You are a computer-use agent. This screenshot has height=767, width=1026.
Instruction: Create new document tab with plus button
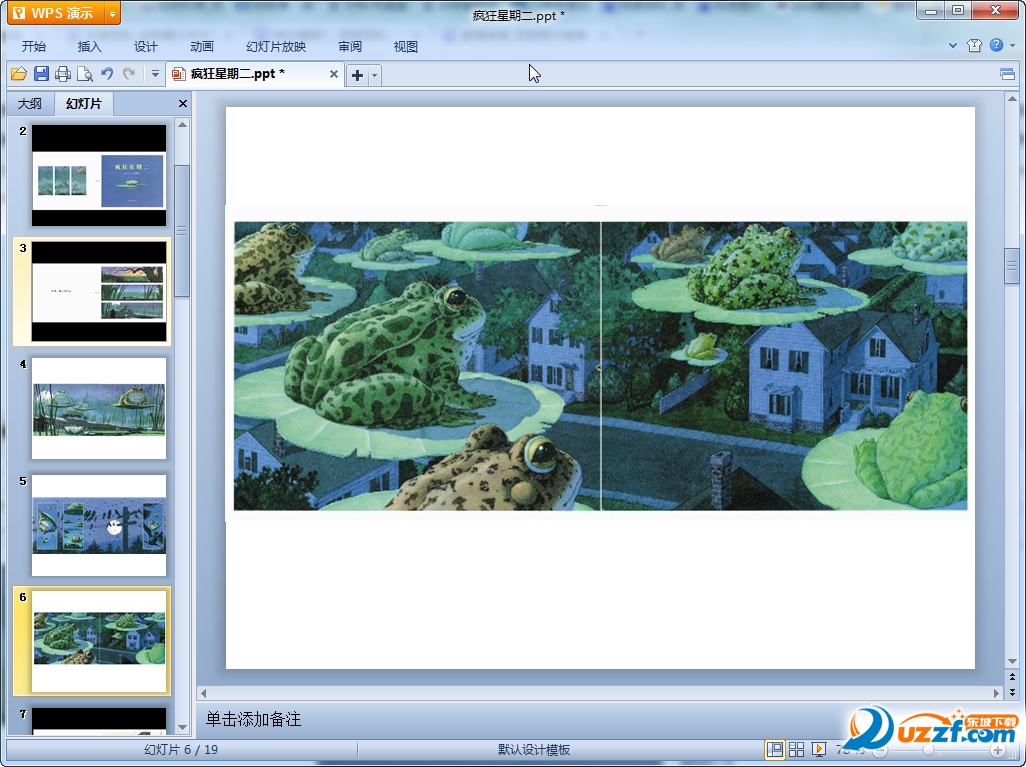357,75
